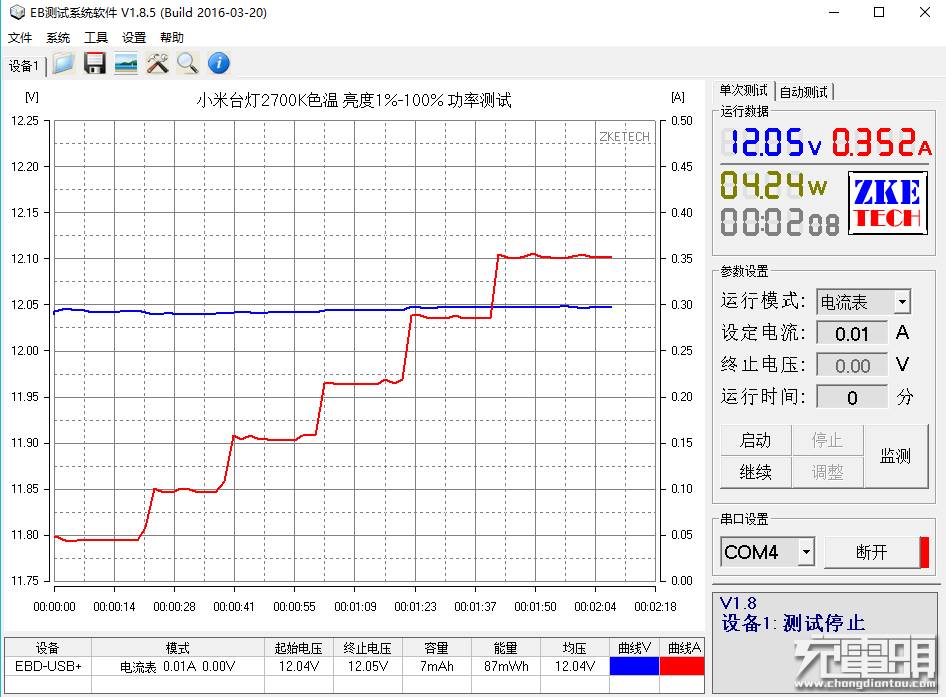Close the EB test software window
Viewport: 946px width, 697px height.
click(924, 12)
